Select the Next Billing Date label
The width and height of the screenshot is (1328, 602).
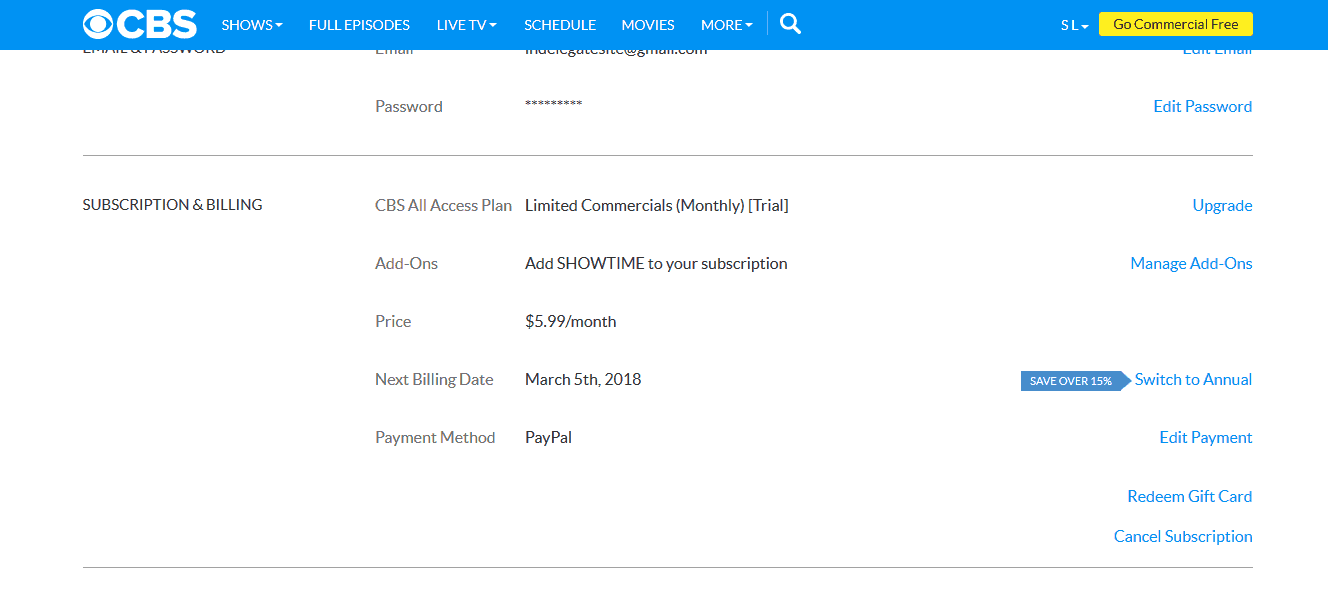tap(434, 379)
